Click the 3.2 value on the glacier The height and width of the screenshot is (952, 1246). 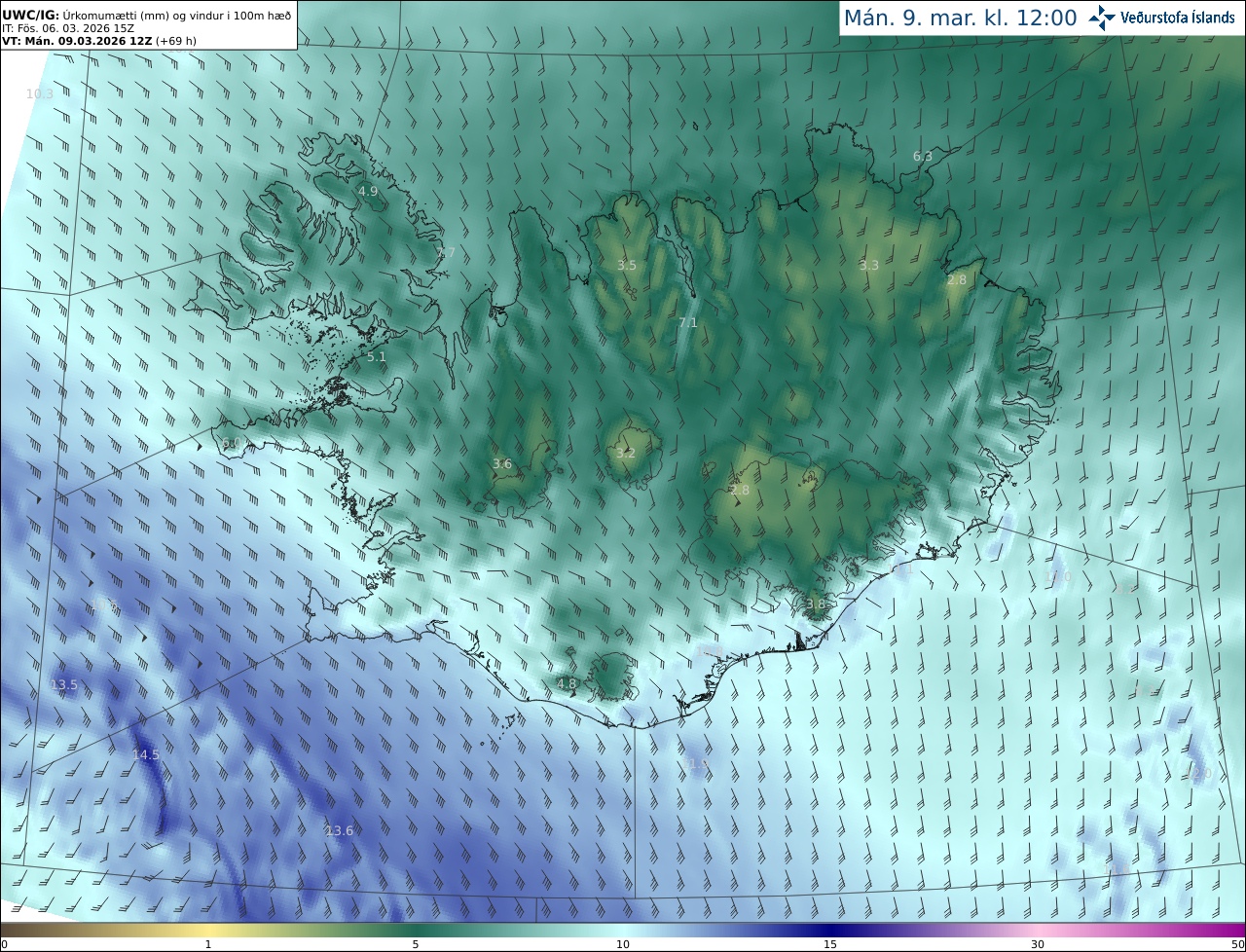(x=626, y=453)
